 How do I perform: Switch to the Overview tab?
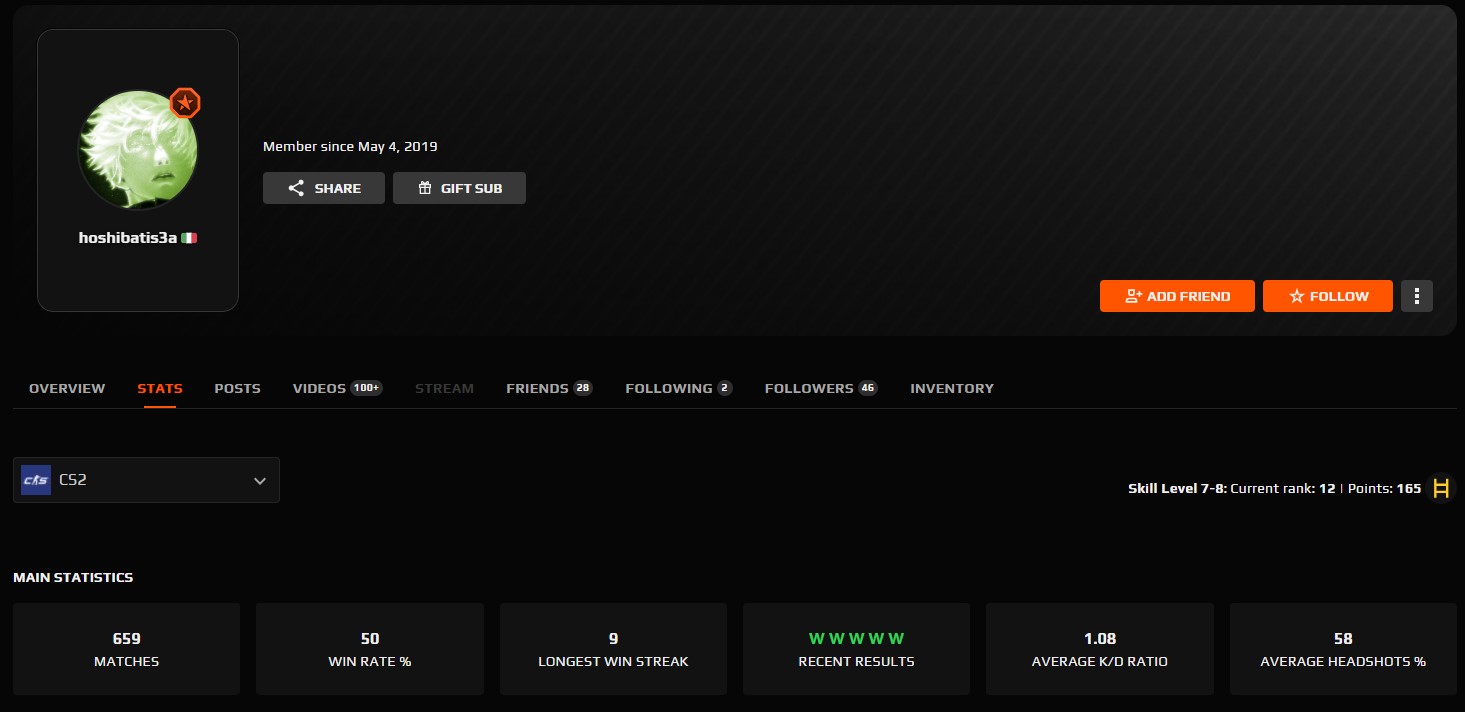point(67,388)
